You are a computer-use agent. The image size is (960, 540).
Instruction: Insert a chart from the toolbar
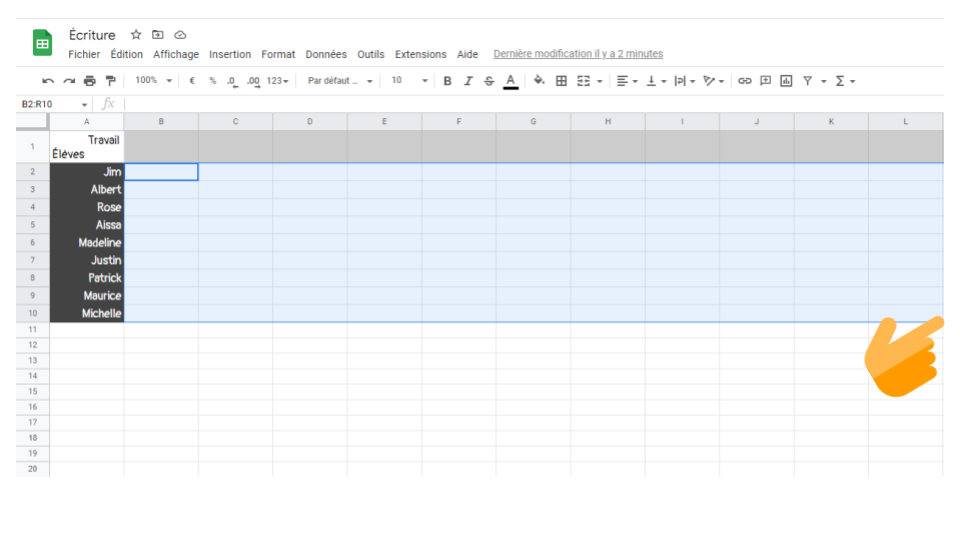(786, 81)
